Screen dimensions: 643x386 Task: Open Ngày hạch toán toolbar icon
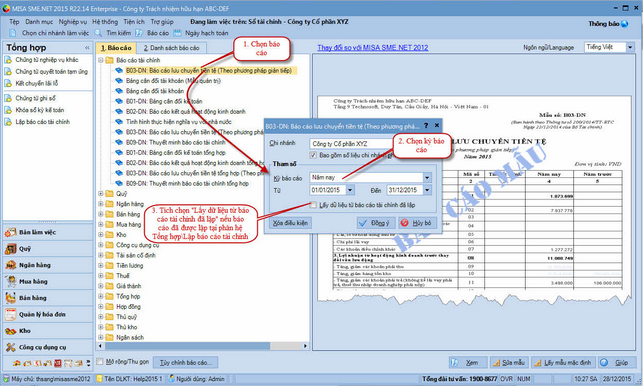[x=177, y=33]
